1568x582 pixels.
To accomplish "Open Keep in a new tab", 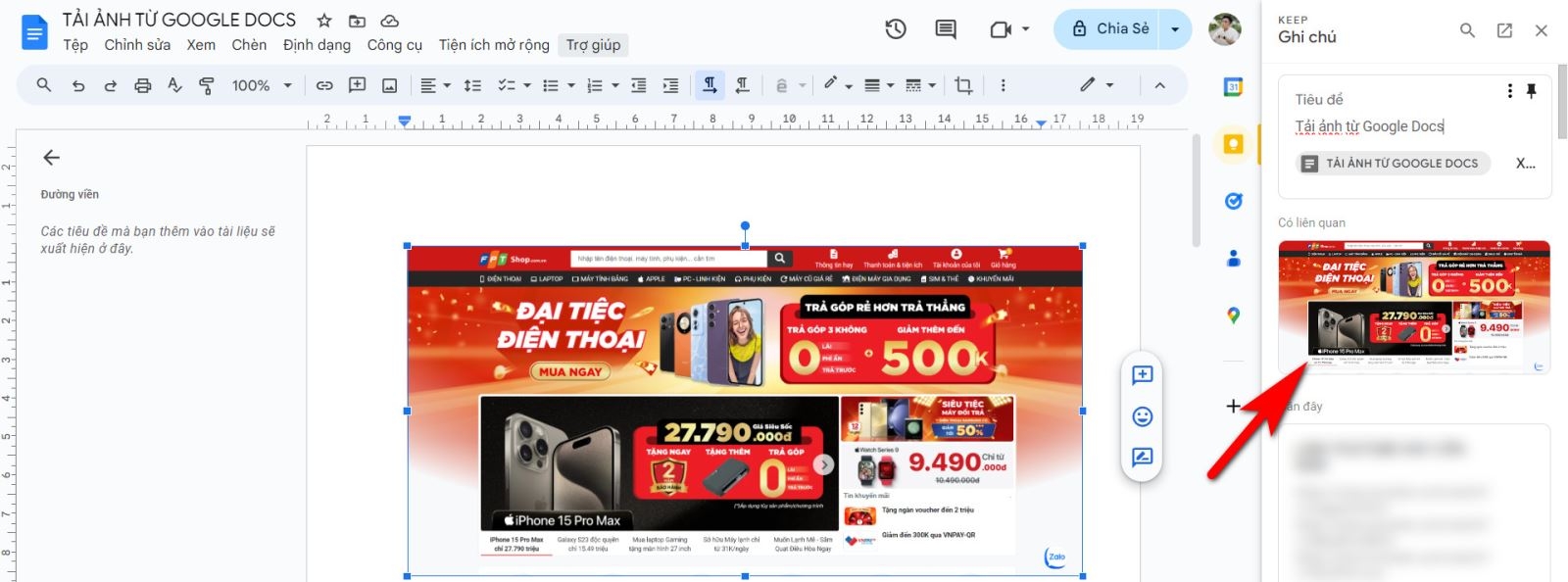I will 1504,30.
